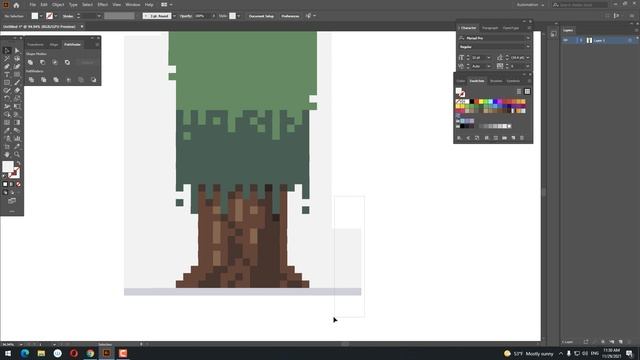
Task: Open the Object menu
Action: 58,4
